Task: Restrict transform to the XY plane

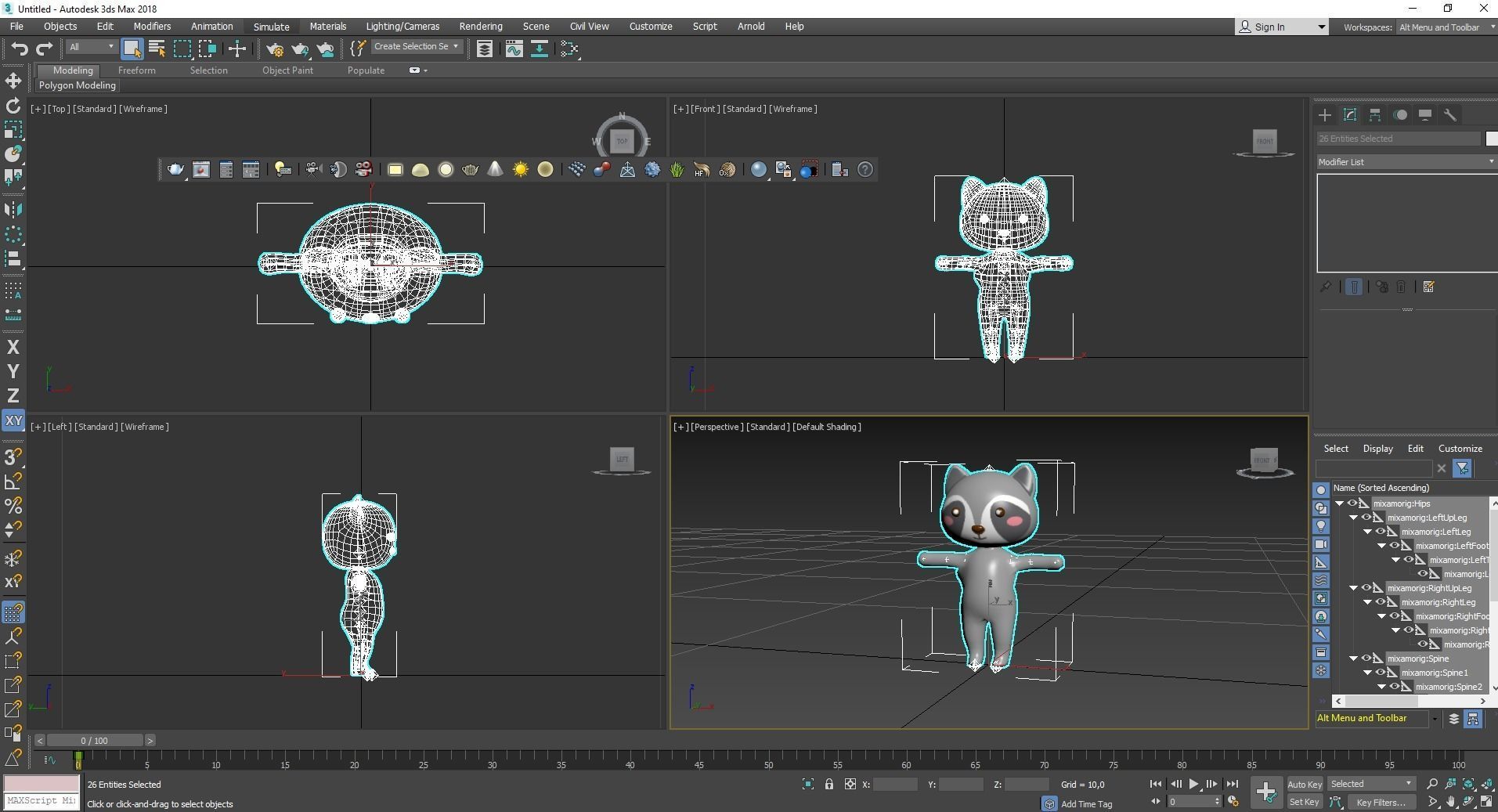Action: click(13, 420)
